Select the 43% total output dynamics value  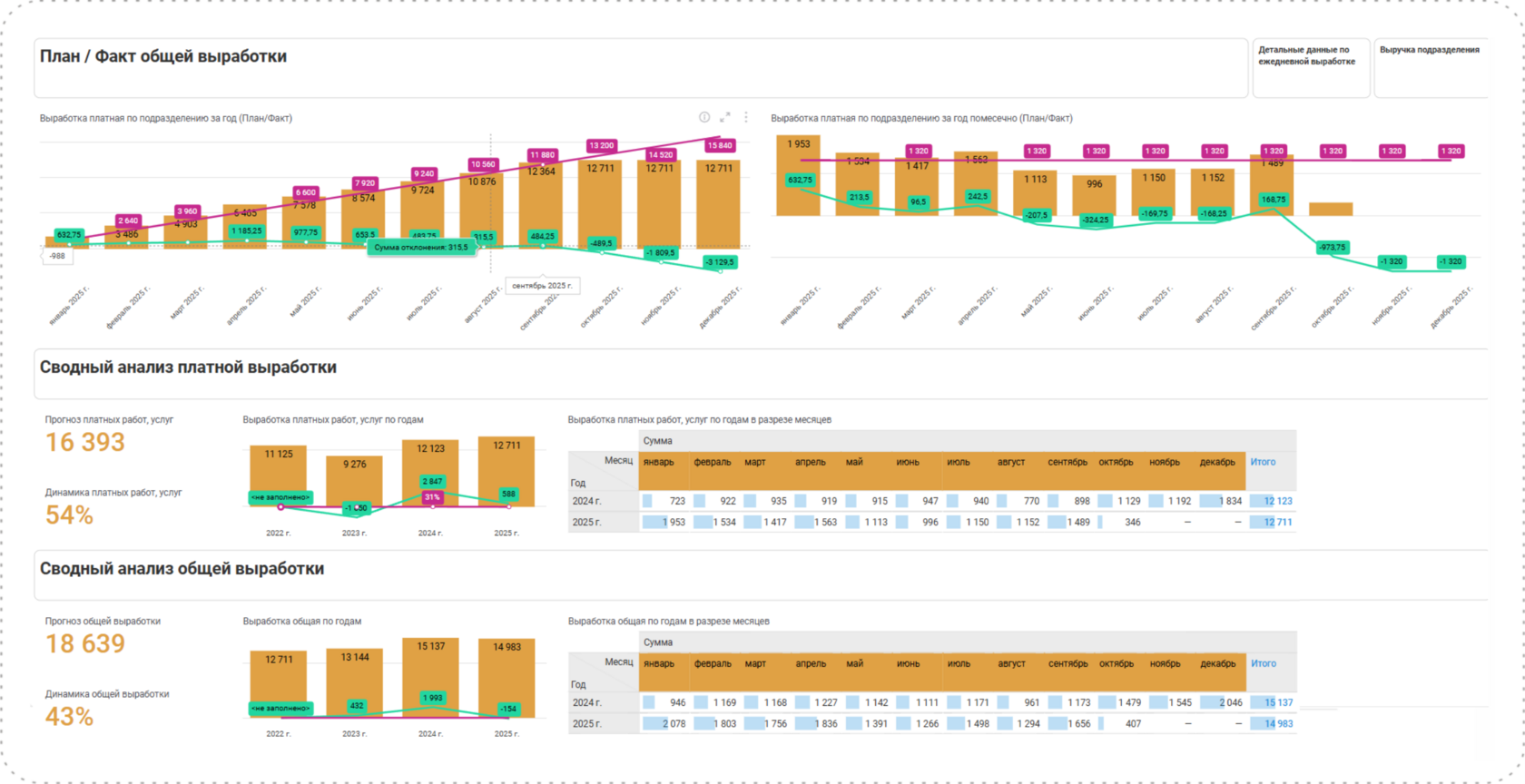click(x=69, y=717)
